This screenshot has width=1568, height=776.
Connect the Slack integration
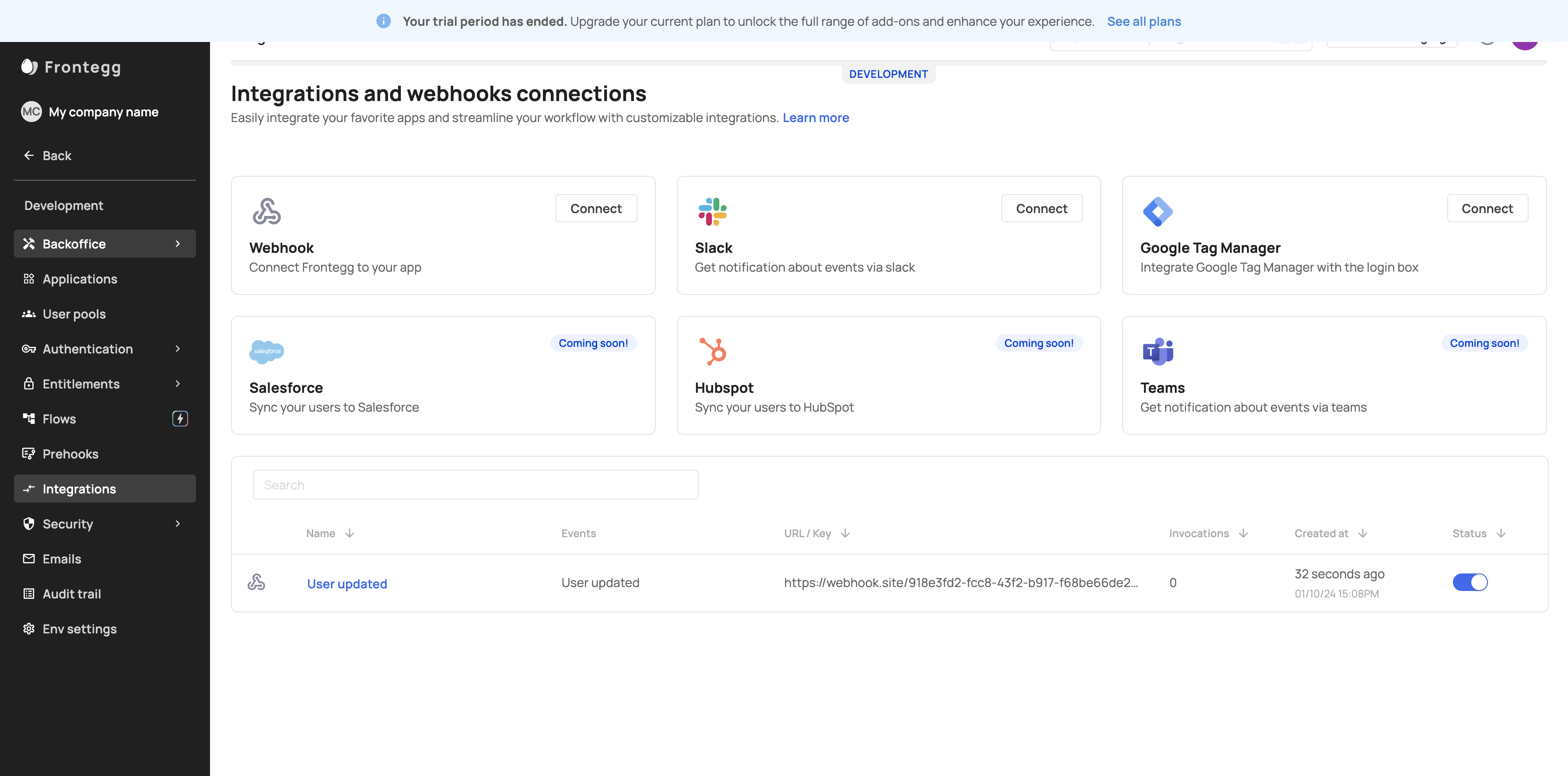[x=1042, y=208]
